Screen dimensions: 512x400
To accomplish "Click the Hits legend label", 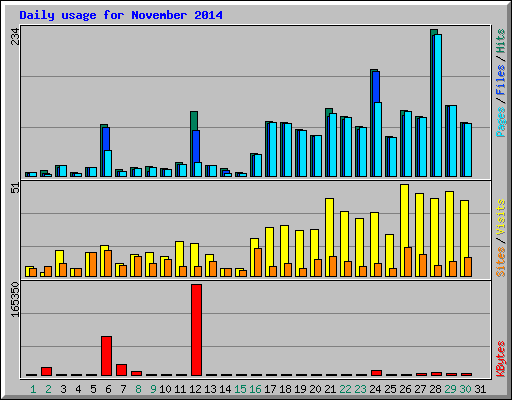I will coord(500,41).
